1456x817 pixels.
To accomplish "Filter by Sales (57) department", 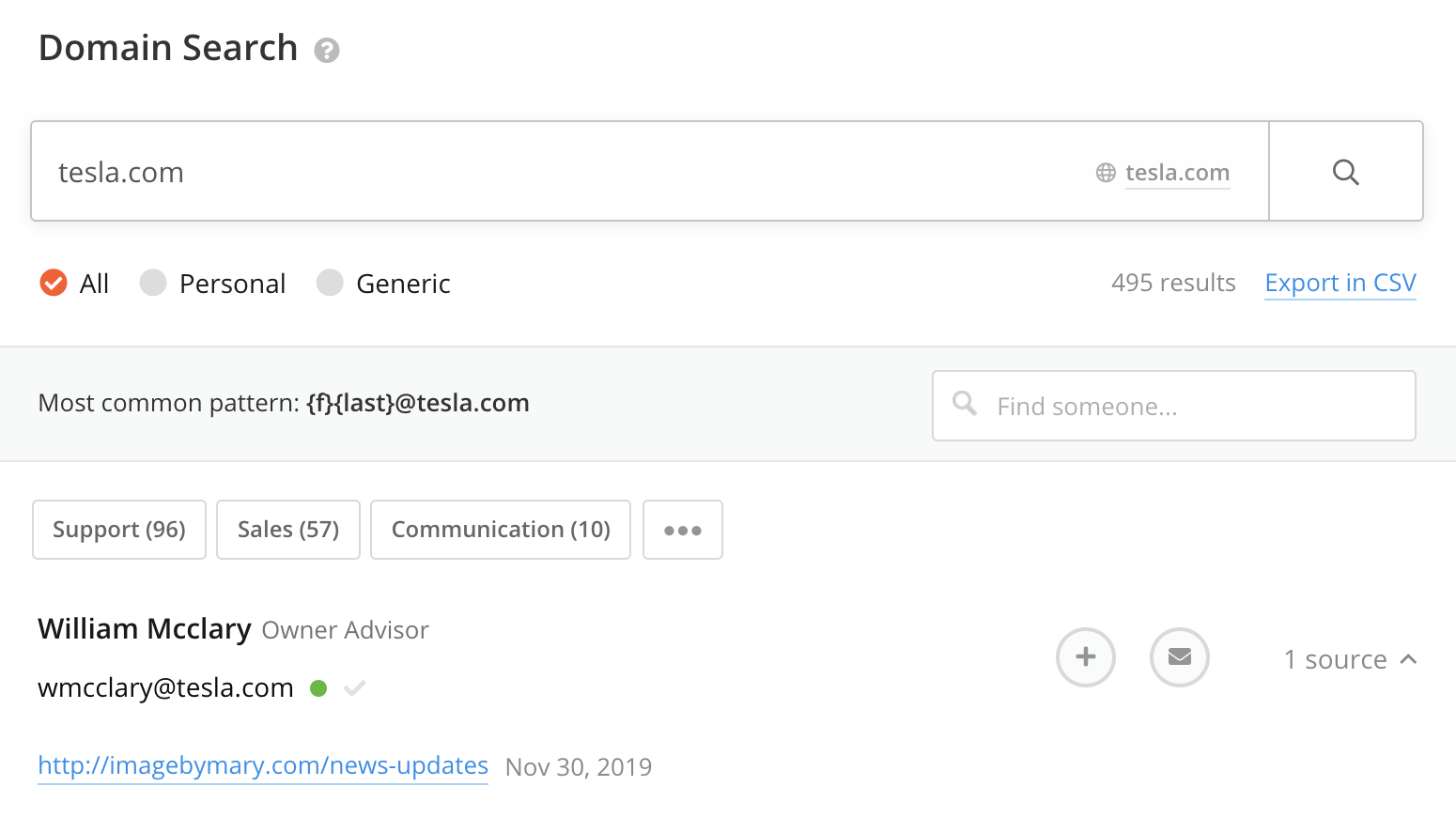I will [288, 530].
